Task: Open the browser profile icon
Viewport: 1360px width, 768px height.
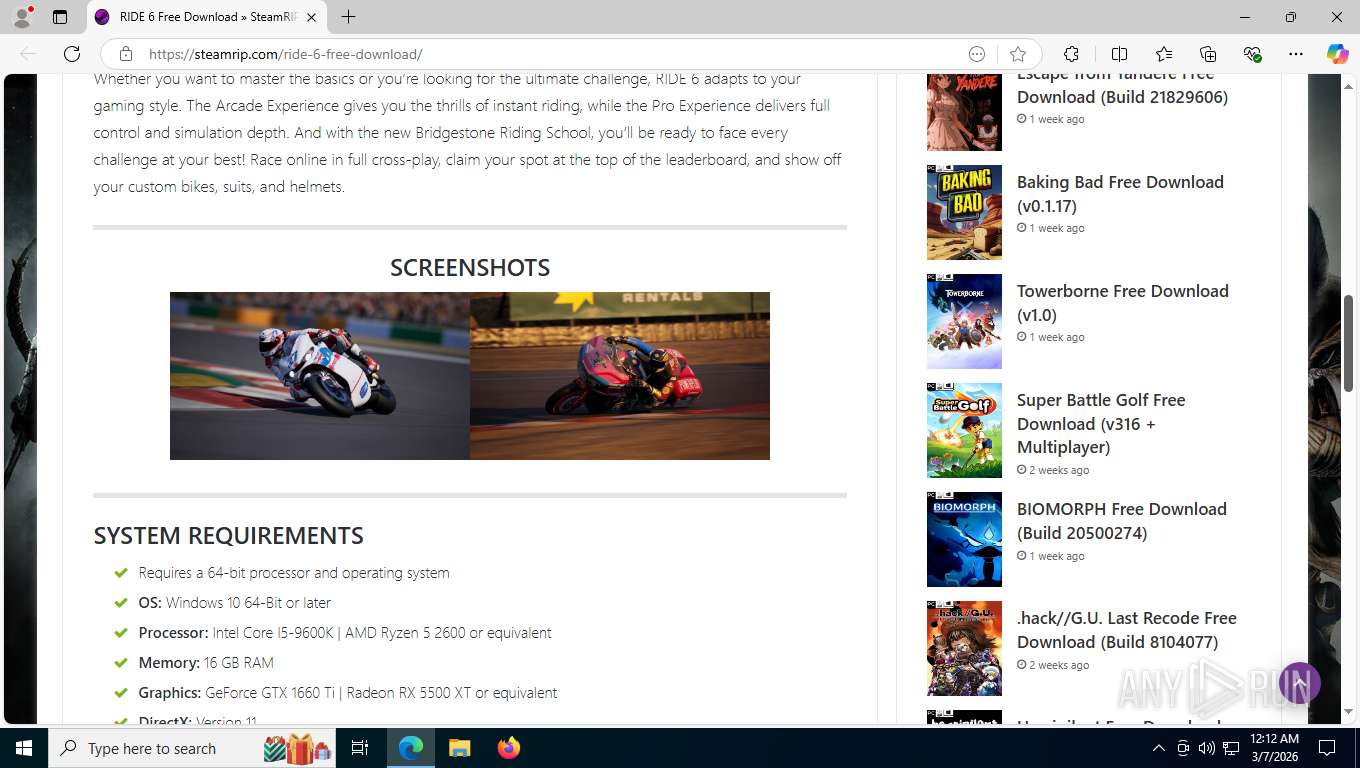Action: tap(22, 17)
